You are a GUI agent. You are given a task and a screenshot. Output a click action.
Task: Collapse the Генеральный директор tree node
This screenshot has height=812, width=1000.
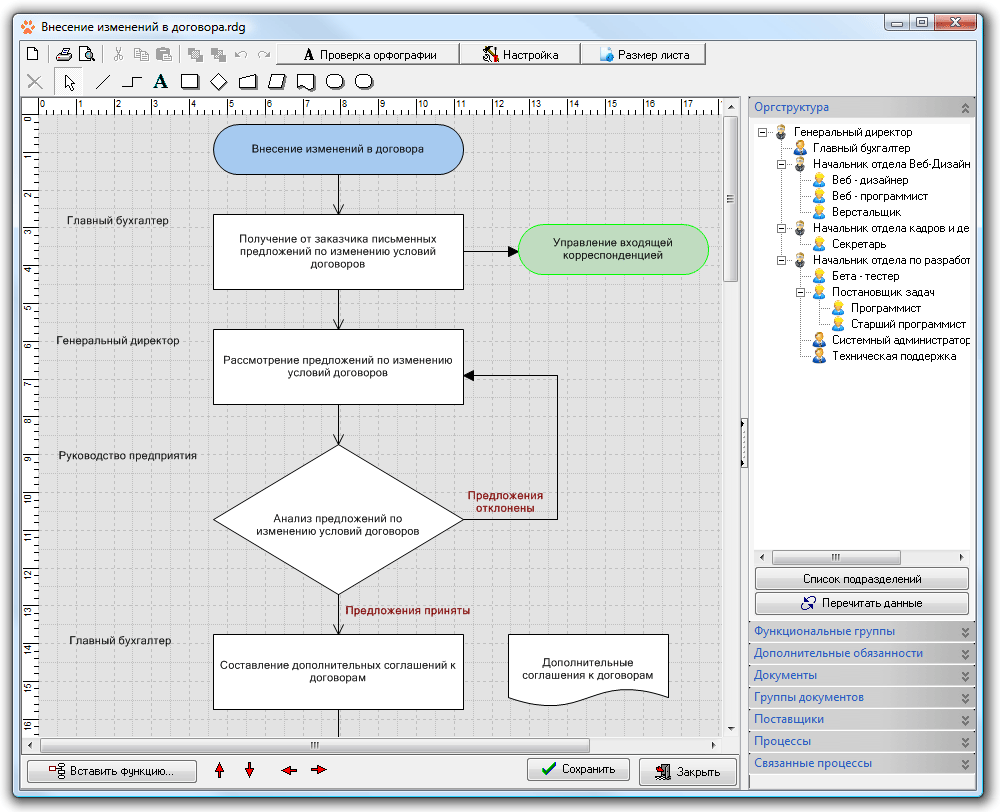[763, 132]
